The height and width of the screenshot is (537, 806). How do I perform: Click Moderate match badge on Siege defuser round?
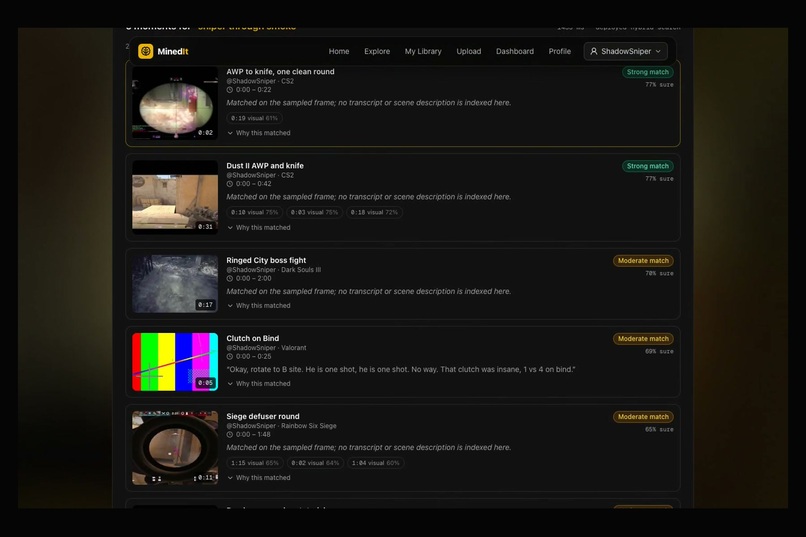[x=643, y=417]
